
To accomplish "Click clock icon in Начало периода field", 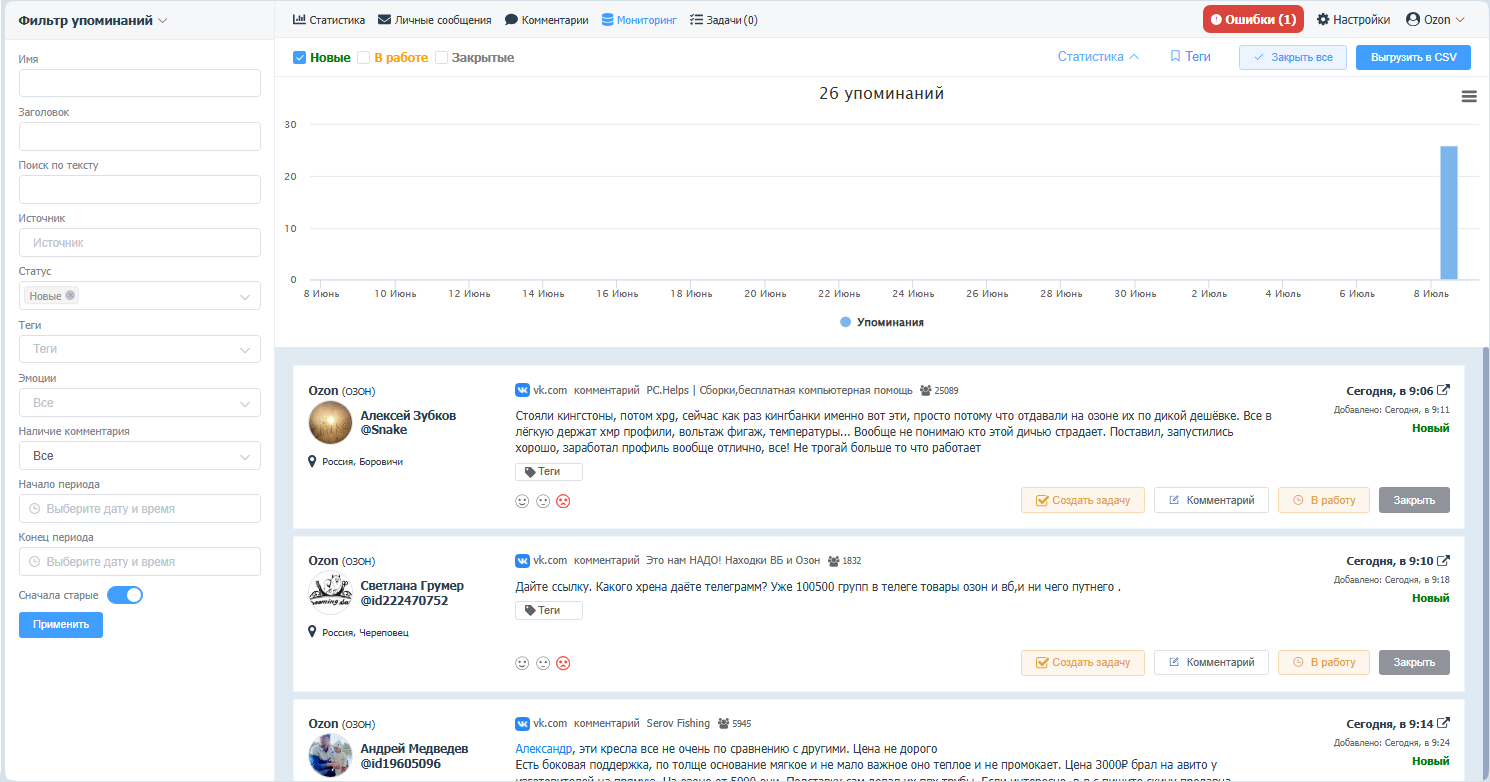I will [x=35, y=508].
